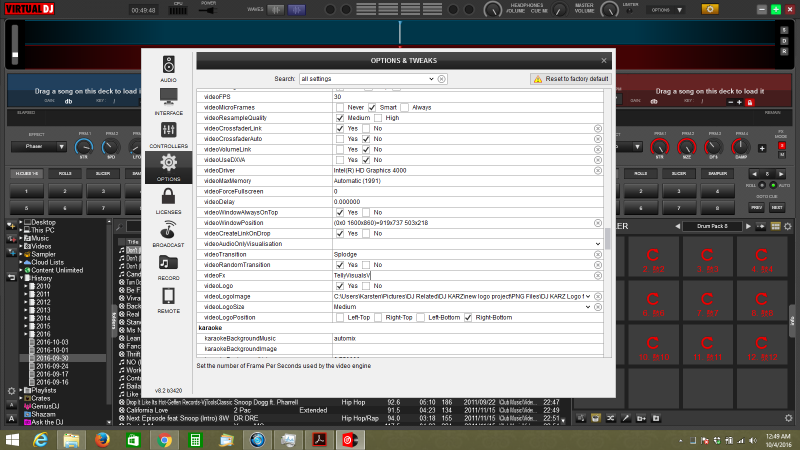The image size is (800, 450).
Task: Adjust the headphones volume knob
Action: pos(493,10)
